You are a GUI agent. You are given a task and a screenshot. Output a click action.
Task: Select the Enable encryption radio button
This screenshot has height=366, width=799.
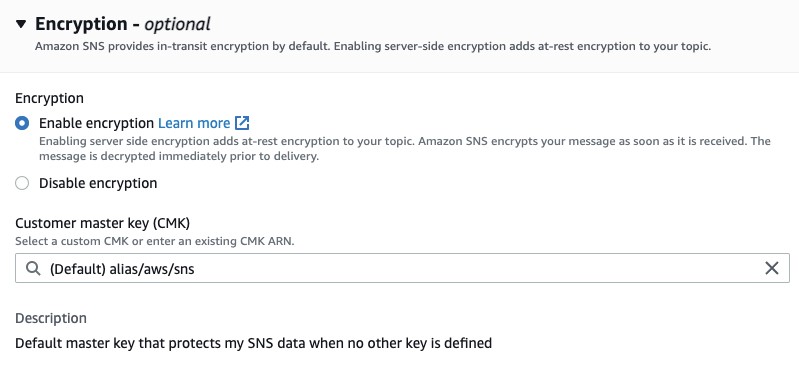click(x=22, y=123)
